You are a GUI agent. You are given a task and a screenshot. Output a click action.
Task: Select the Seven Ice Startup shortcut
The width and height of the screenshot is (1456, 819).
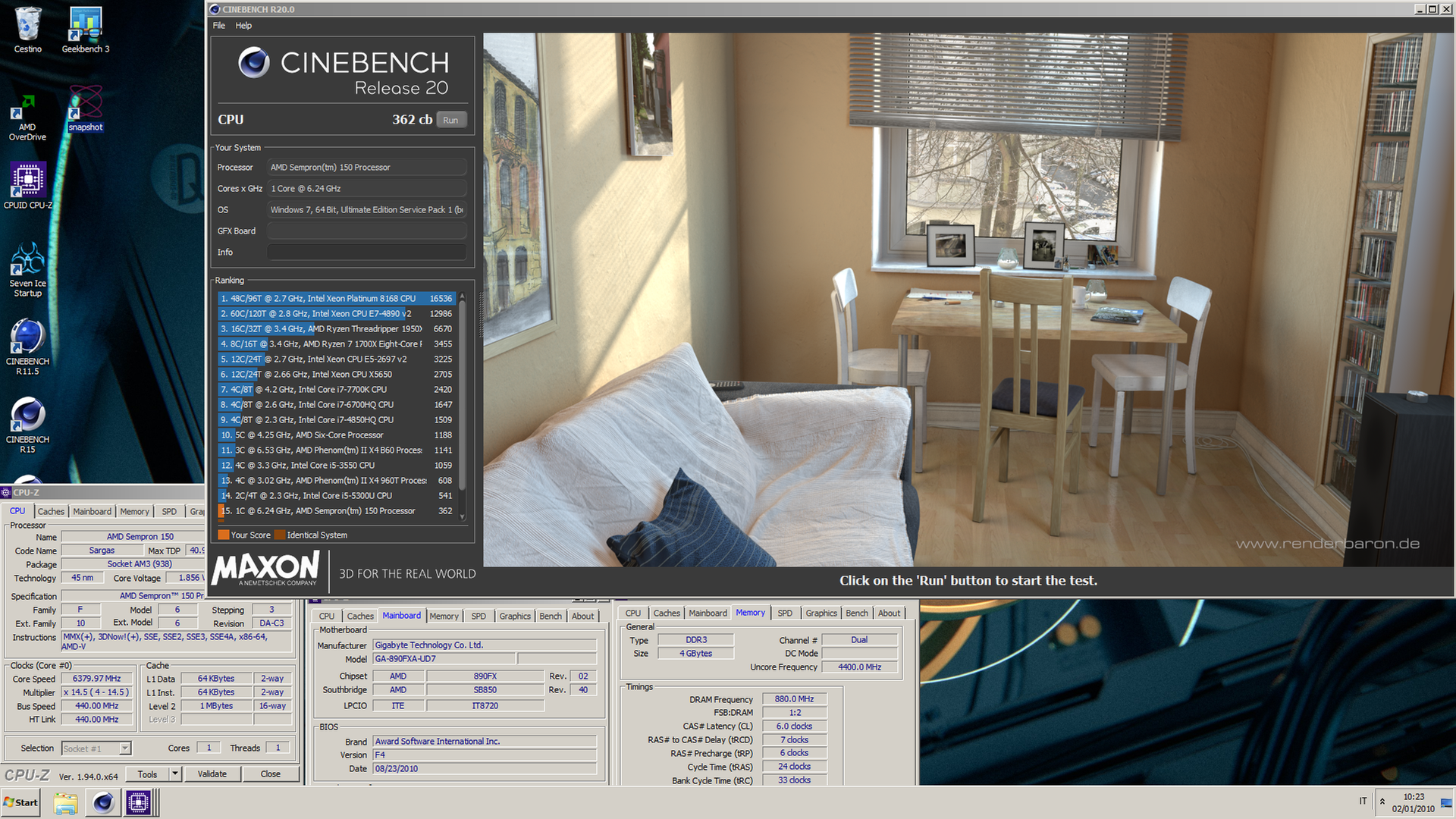click(28, 270)
